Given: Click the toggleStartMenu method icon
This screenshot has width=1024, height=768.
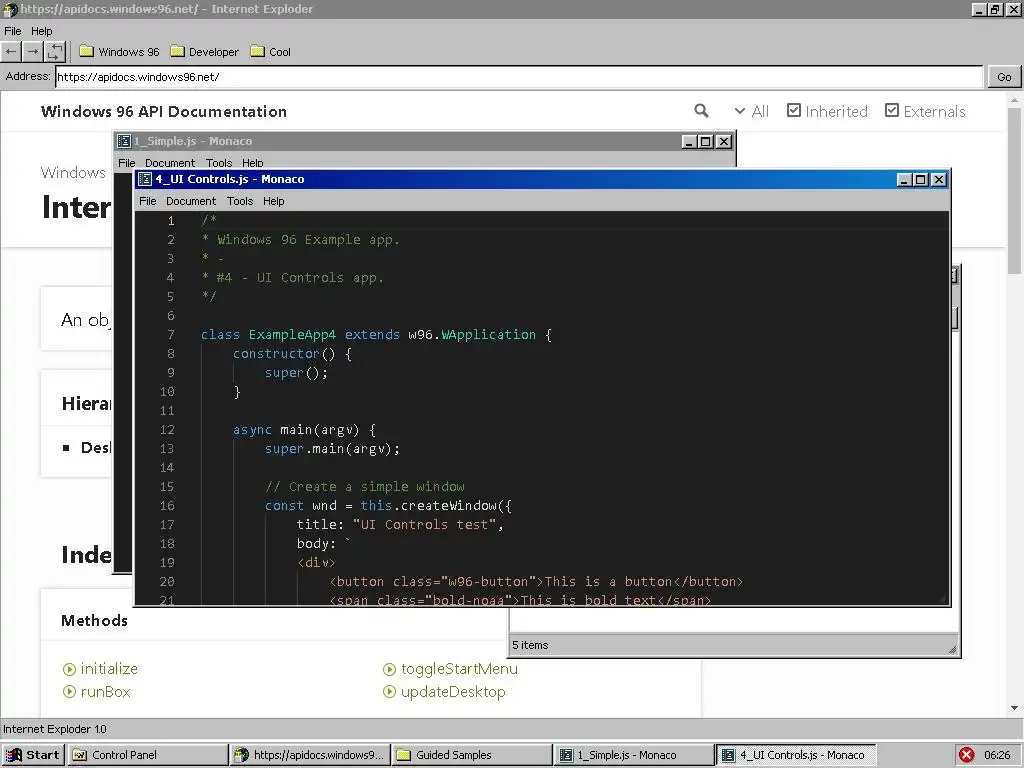Looking at the screenshot, I should tap(389, 669).
